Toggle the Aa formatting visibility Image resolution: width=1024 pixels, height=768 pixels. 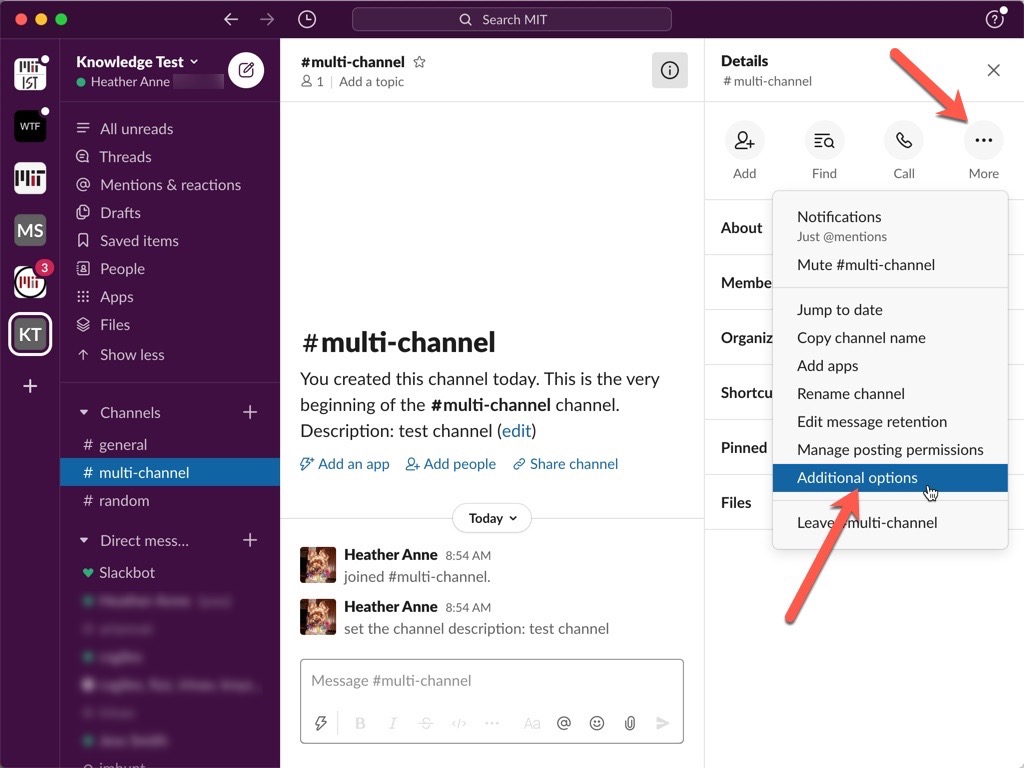click(x=532, y=723)
